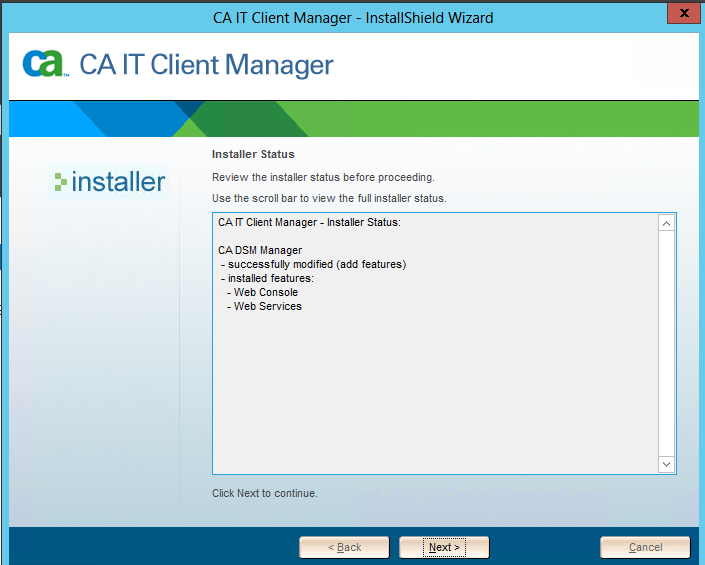Cancel the InstallShield wizard
705x565 pixels.
click(x=645, y=547)
